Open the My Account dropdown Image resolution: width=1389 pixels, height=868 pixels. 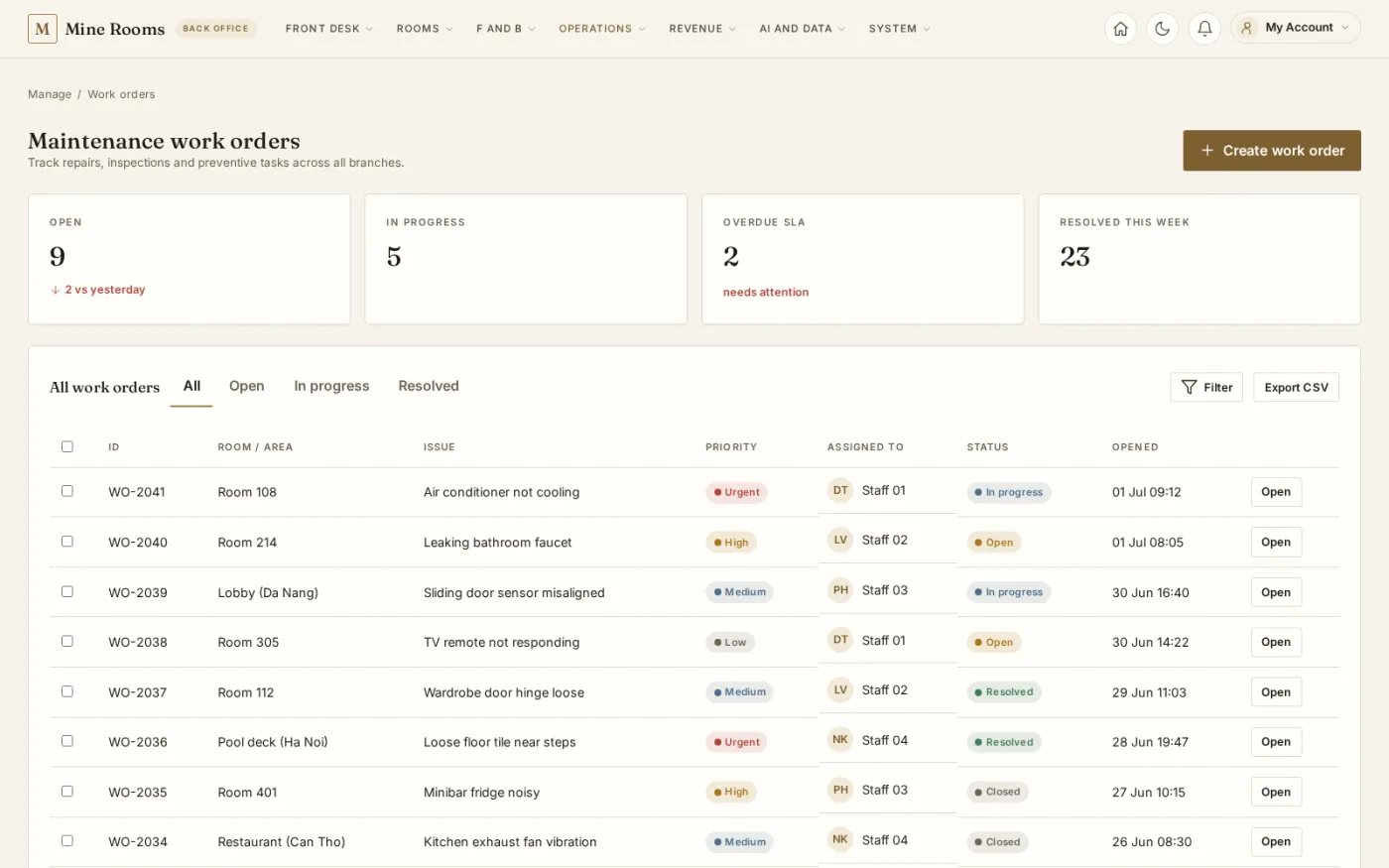(1296, 28)
